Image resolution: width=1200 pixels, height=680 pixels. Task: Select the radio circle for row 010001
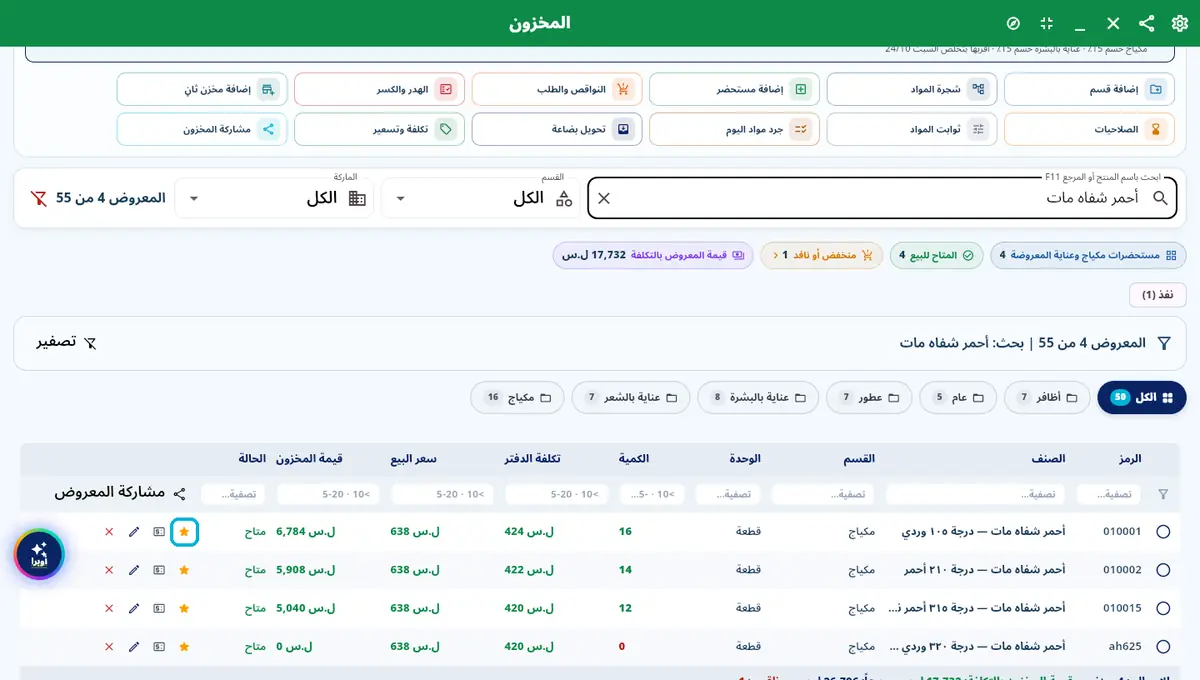[x=1163, y=532]
